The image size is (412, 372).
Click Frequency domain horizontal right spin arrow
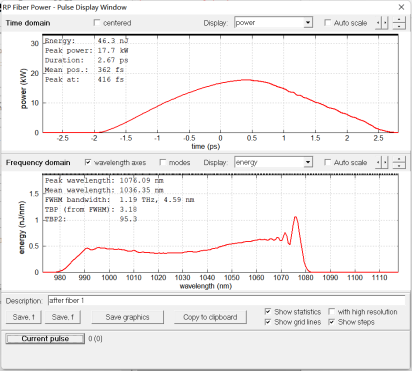(x=385, y=163)
